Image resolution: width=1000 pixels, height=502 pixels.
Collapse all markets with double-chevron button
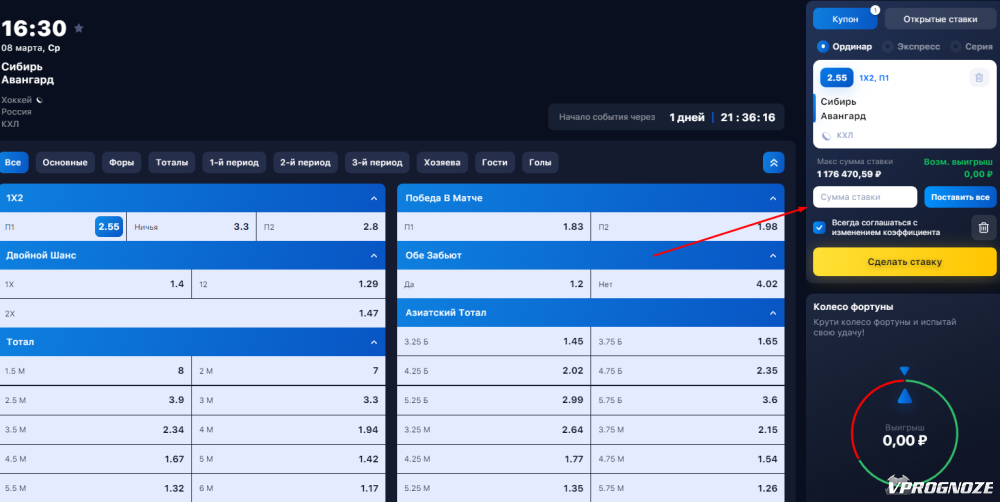[x=774, y=163]
